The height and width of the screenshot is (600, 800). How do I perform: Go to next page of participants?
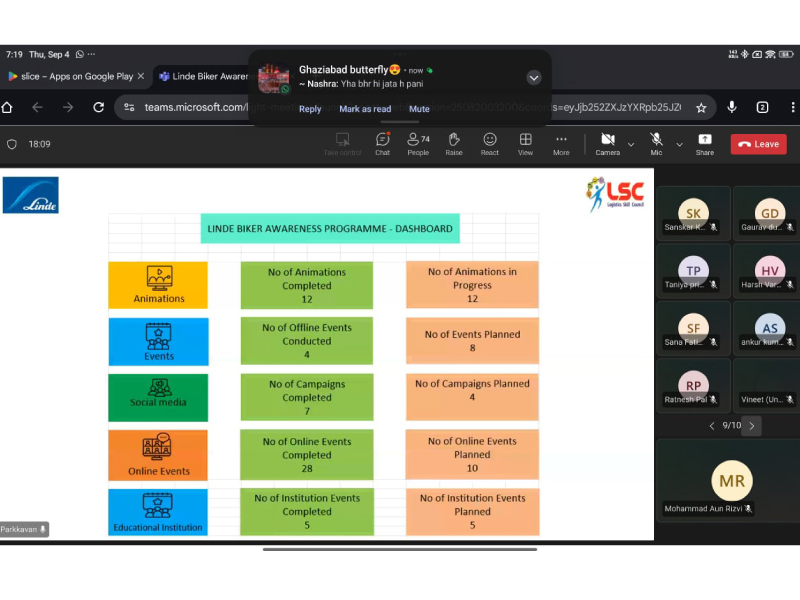point(752,425)
